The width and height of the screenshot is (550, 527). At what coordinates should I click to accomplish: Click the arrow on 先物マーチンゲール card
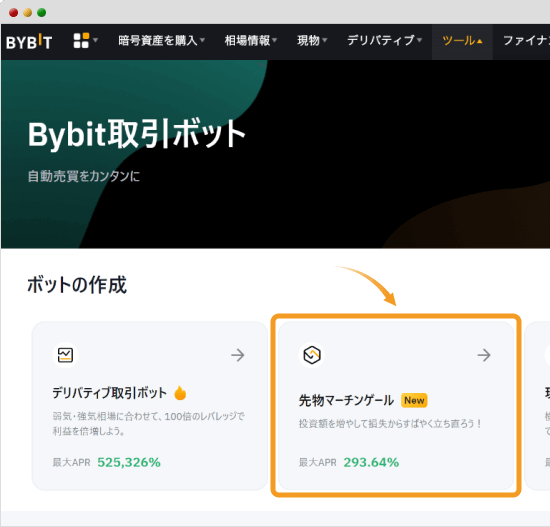click(484, 355)
